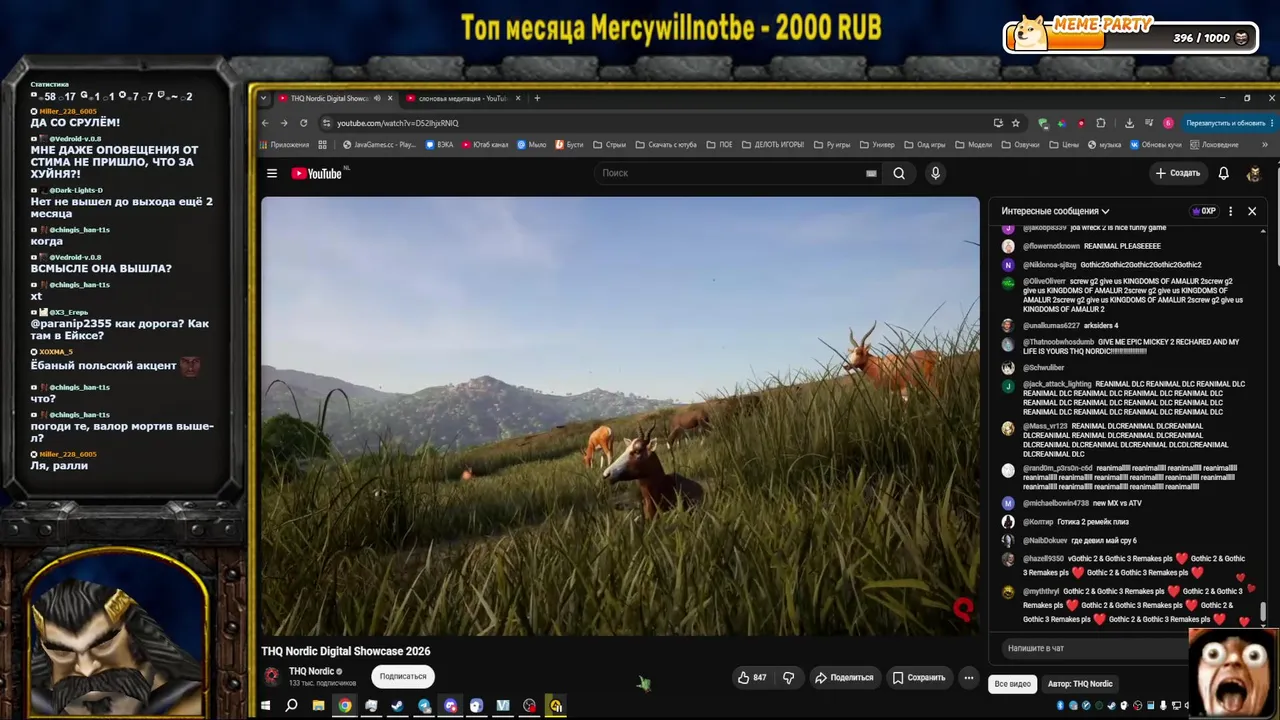
Task: Open Telegram from the taskbar
Action: click(424, 706)
